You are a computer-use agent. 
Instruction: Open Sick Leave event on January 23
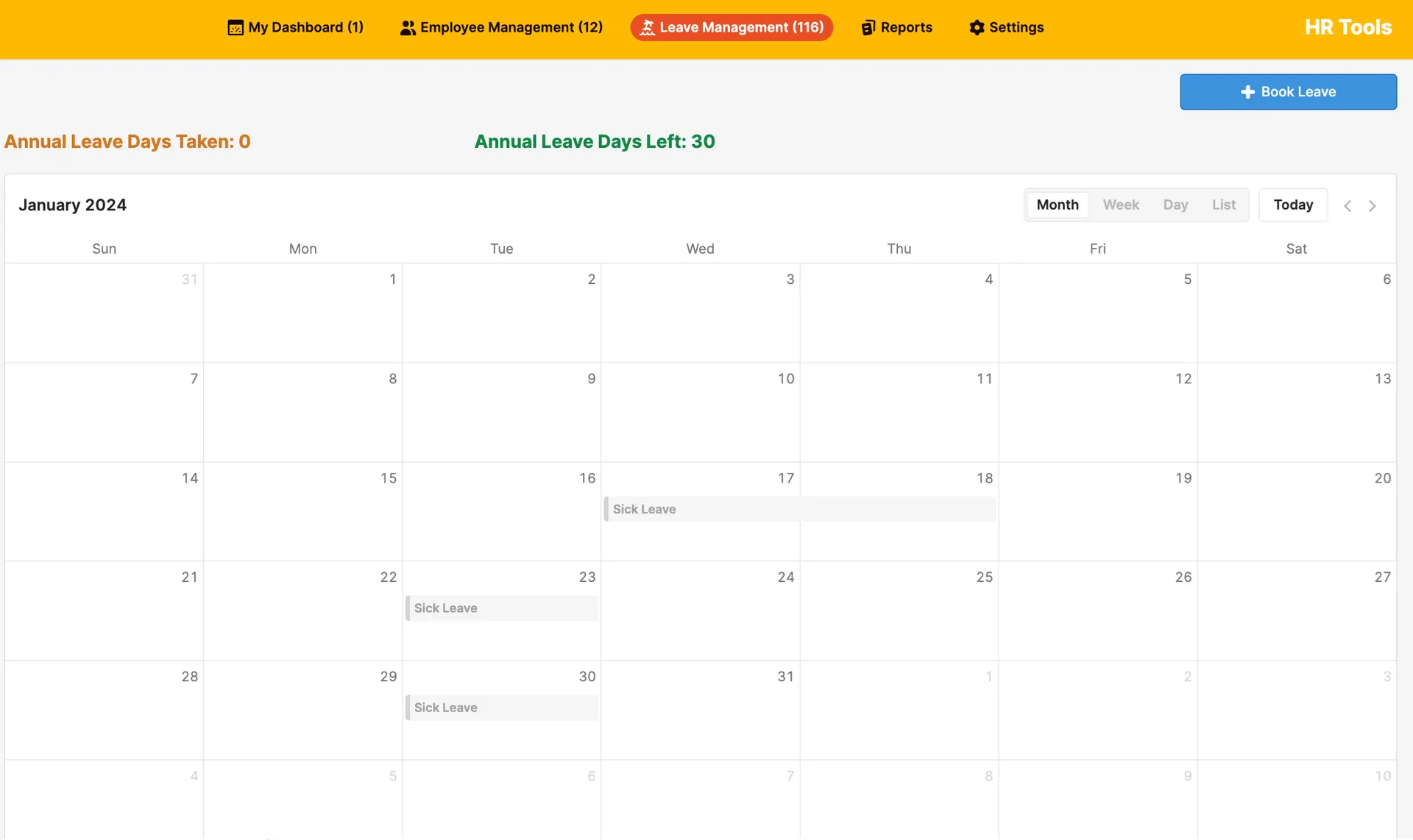502,608
